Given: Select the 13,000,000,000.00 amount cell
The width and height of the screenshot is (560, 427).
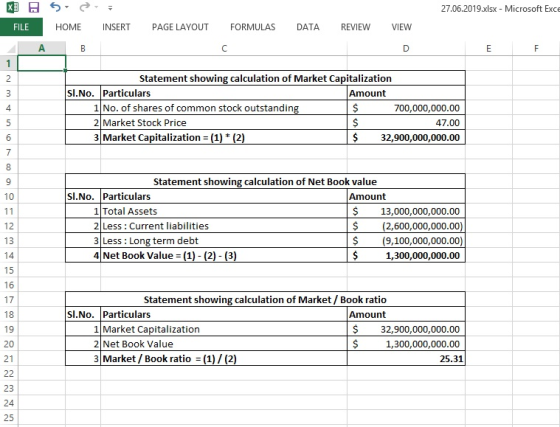Looking at the screenshot, I should [406, 211].
